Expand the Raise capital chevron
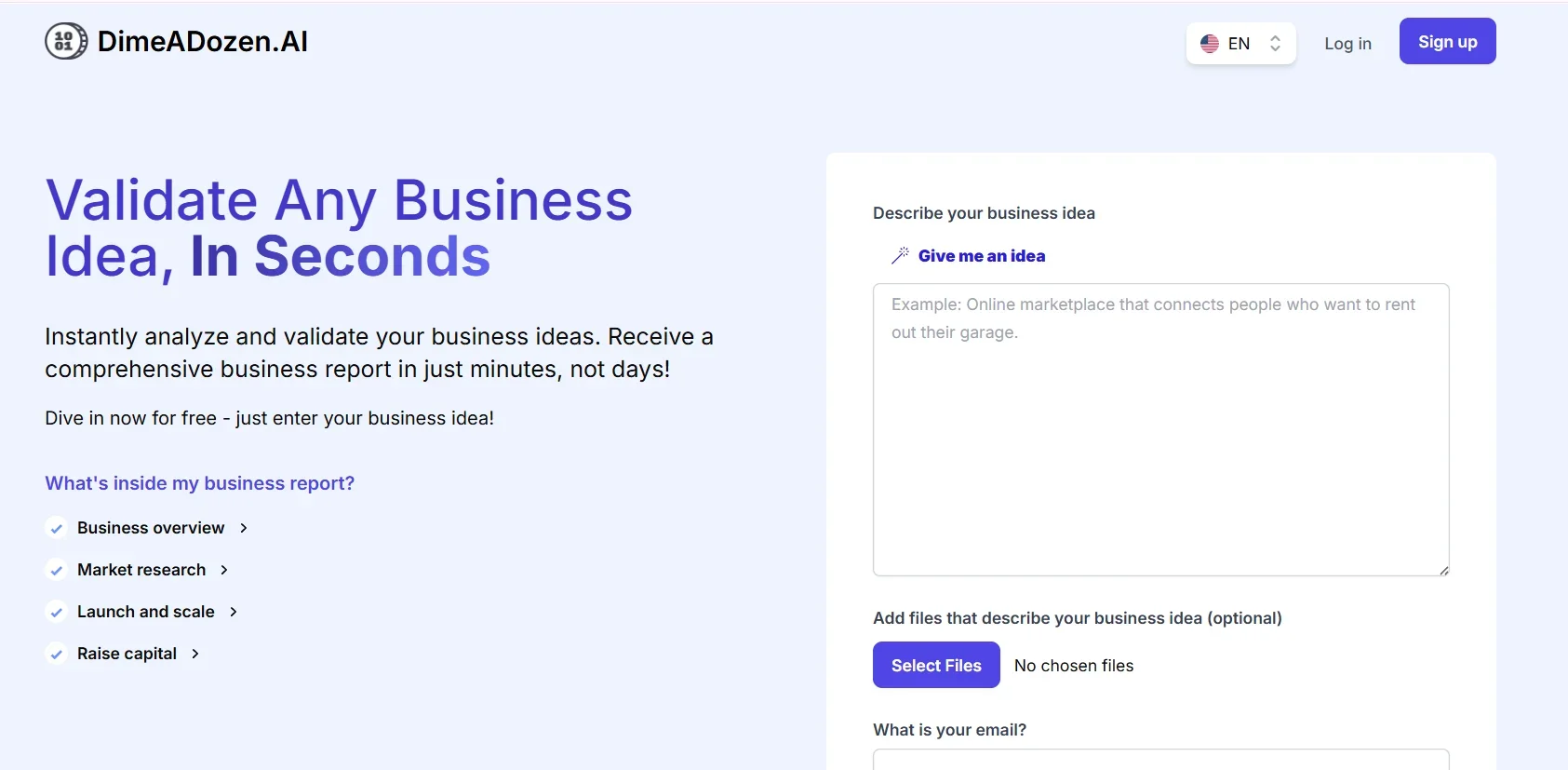The image size is (1568, 770). pos(195,654)
